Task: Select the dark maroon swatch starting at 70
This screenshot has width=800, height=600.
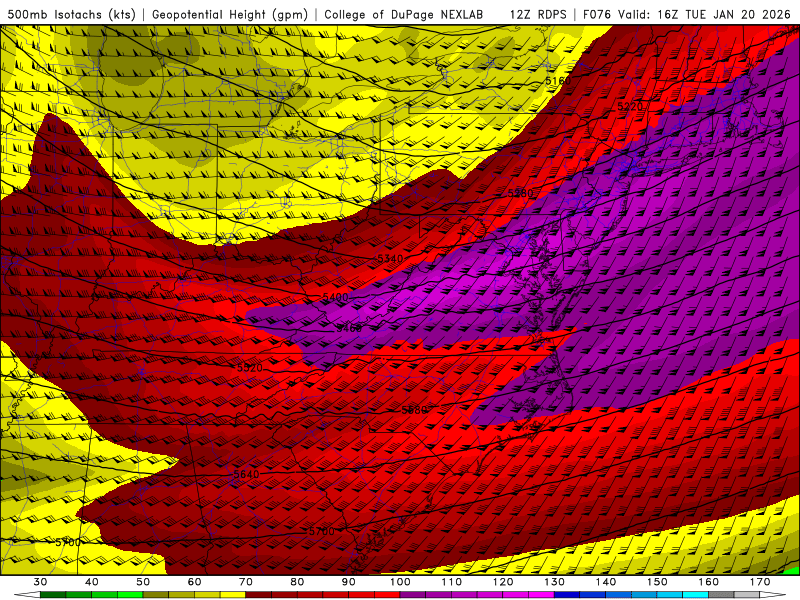Action: tap(259, 595)
